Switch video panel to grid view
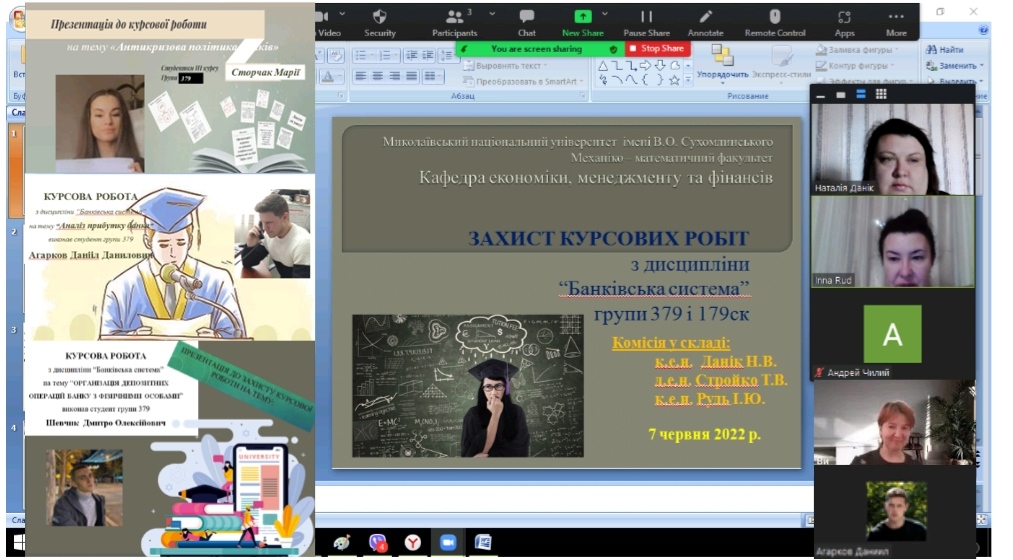The image size is (1013, 560). coord(881,94)
